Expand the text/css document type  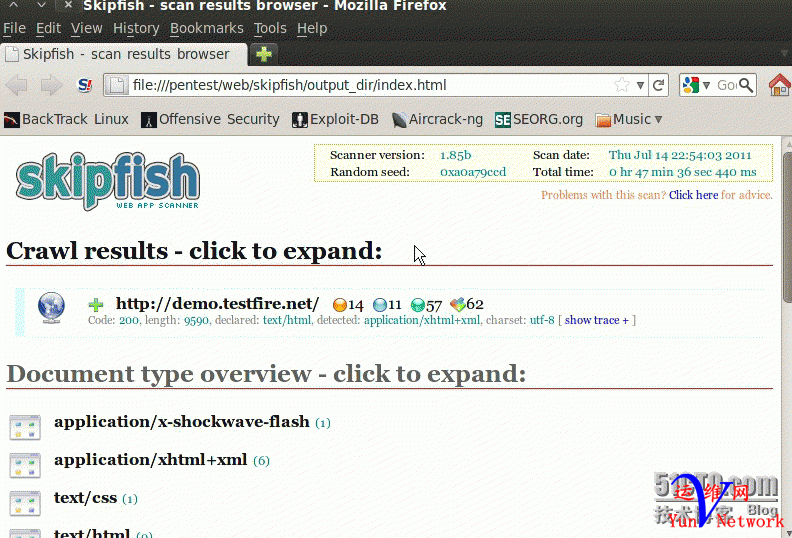click(x=85, y=498)
